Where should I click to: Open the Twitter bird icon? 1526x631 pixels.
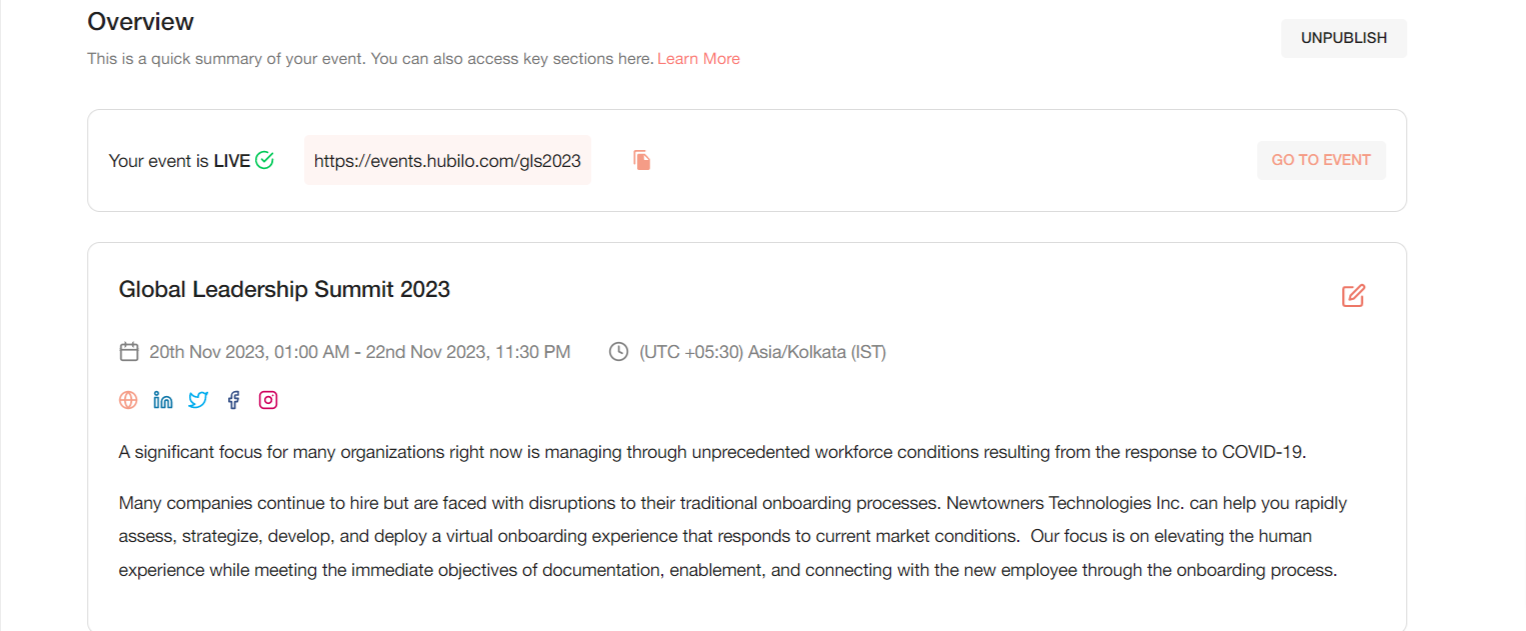[198, 400]
